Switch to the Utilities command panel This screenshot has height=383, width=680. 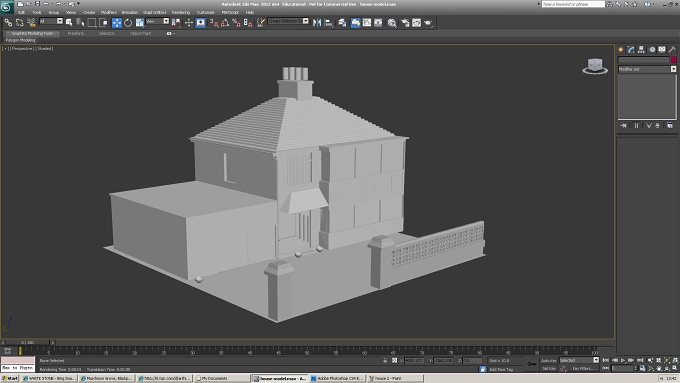(673, 49)
